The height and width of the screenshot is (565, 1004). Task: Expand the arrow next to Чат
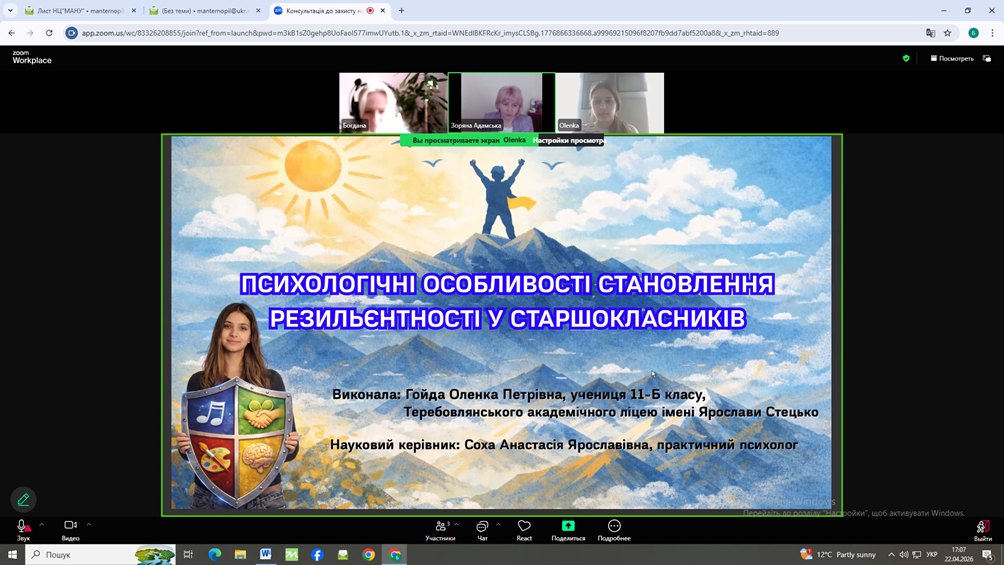click(x=498, y=525)
